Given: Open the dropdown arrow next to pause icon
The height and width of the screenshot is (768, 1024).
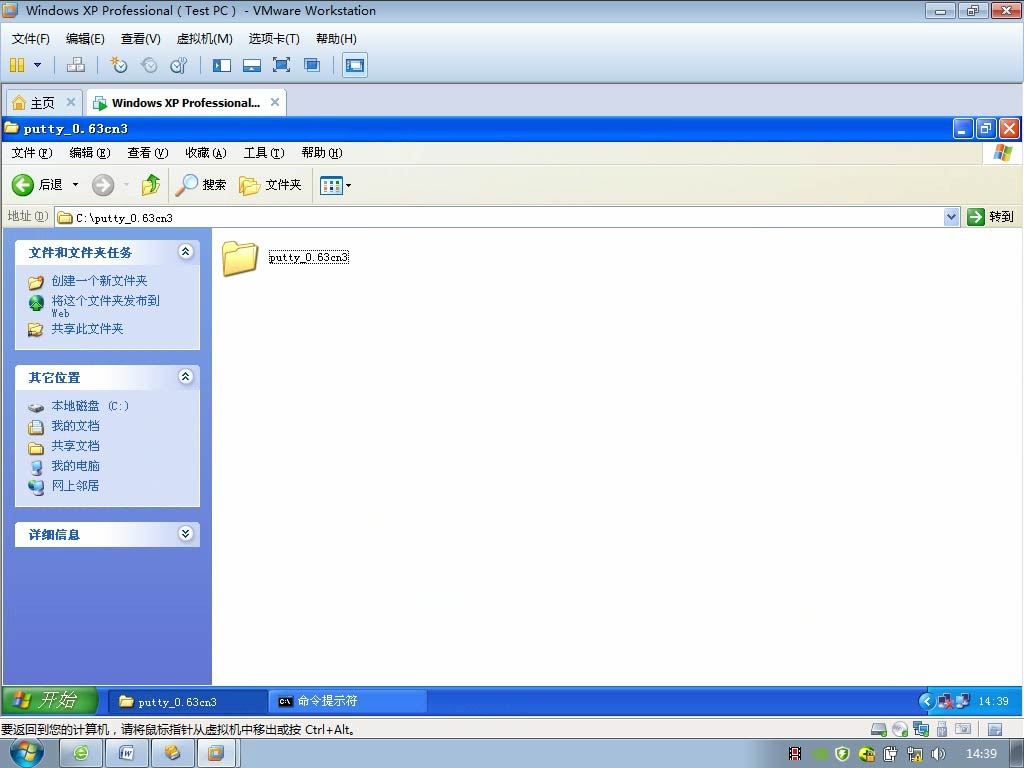Looking at the screenshot, I should pos(37,65).
